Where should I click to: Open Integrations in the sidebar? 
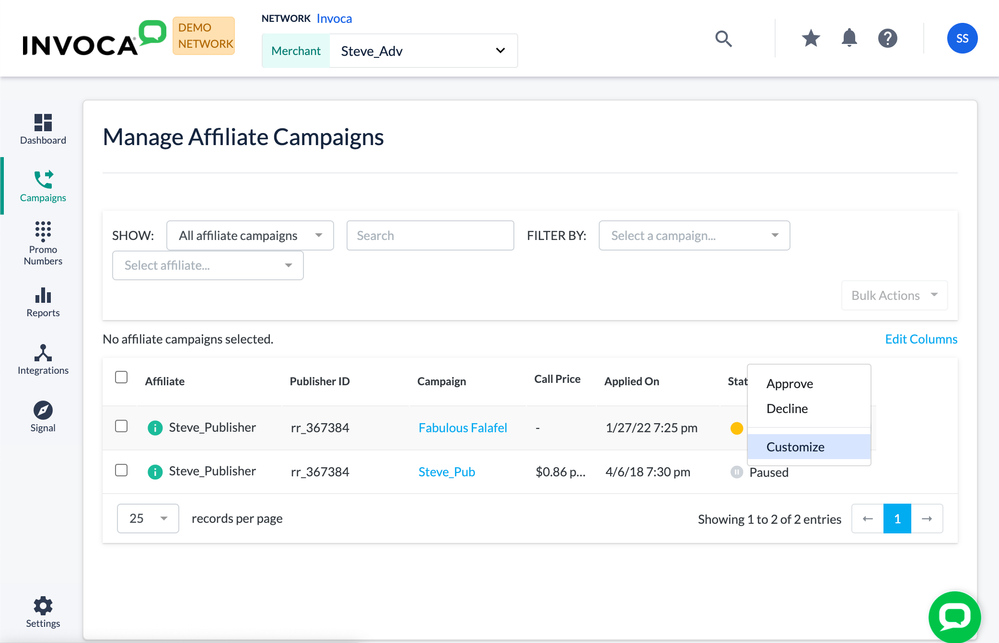coord(43,359)
